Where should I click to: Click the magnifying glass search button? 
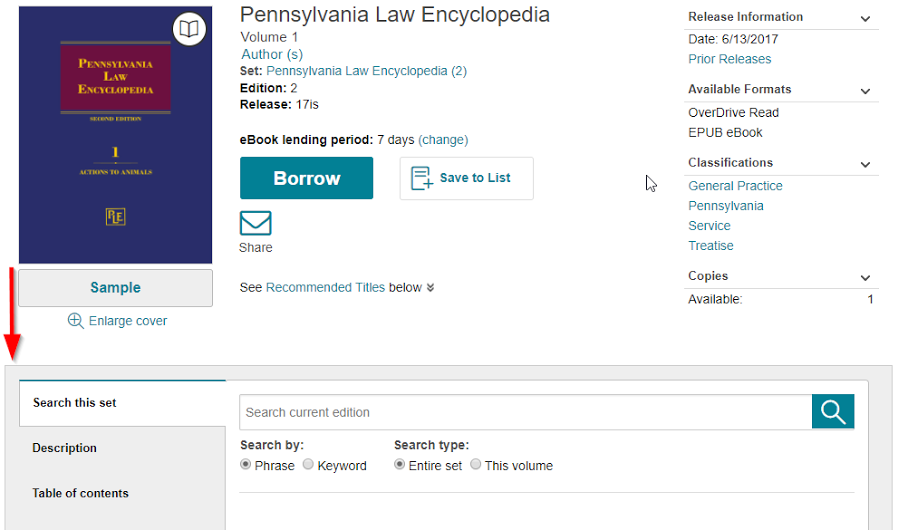pyautogui.click(x=833, y=411)
